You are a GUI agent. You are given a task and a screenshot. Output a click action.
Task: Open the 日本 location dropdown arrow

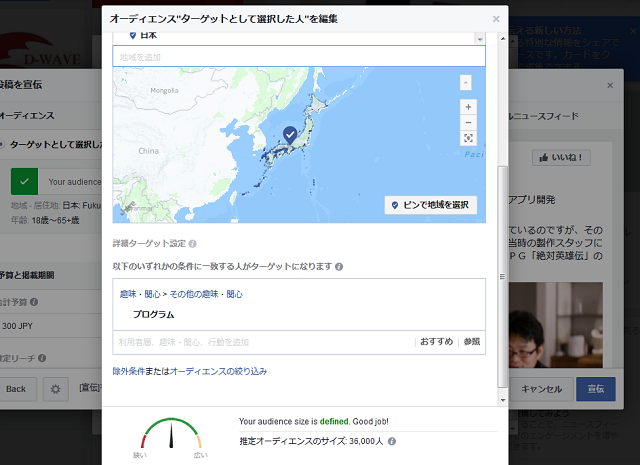click(x=479, y=38)
